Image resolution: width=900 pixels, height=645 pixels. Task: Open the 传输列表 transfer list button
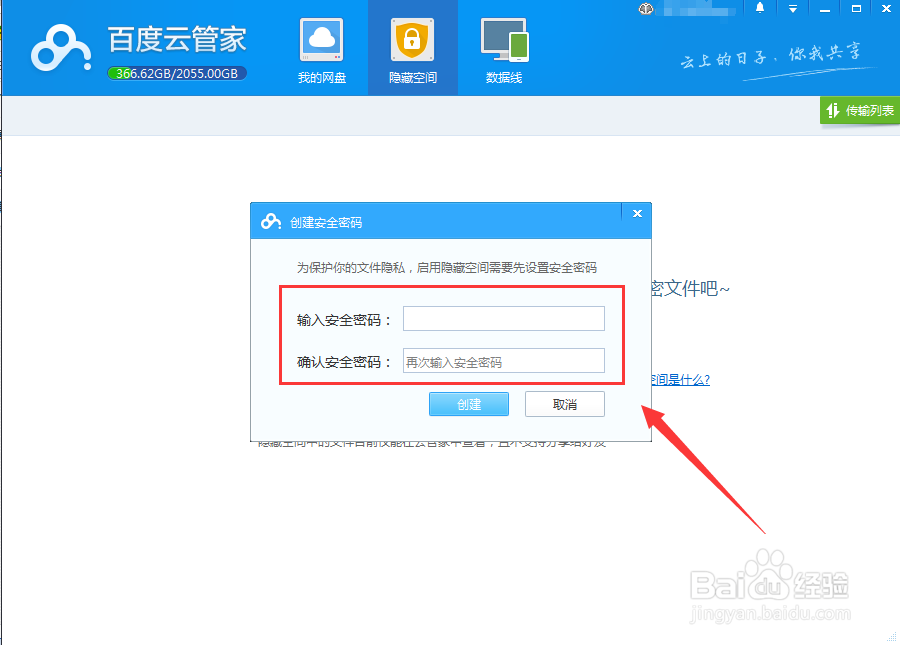(x=860, y=110)
